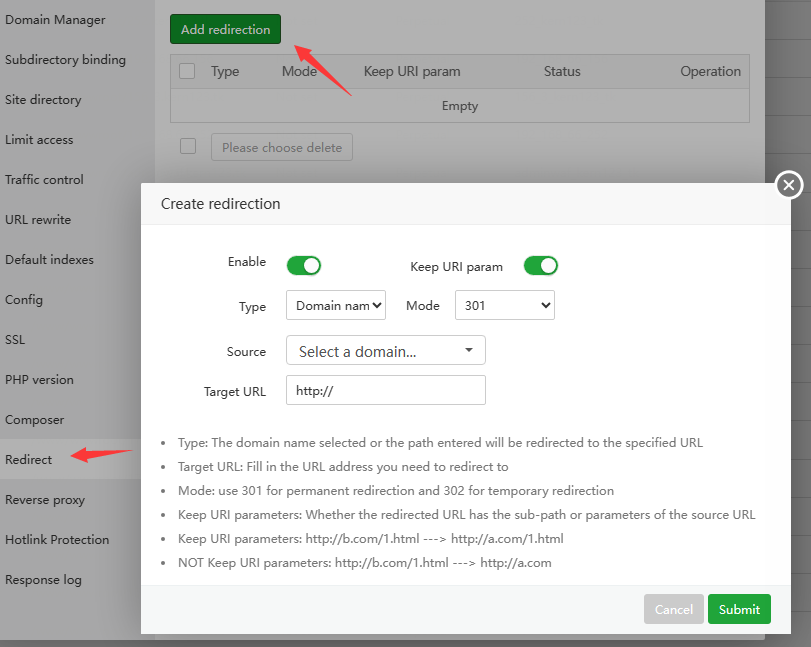Viewport: 811px width, 647px height.
Task: Select Redirect in the sidebar
Action: pos(30,459)
